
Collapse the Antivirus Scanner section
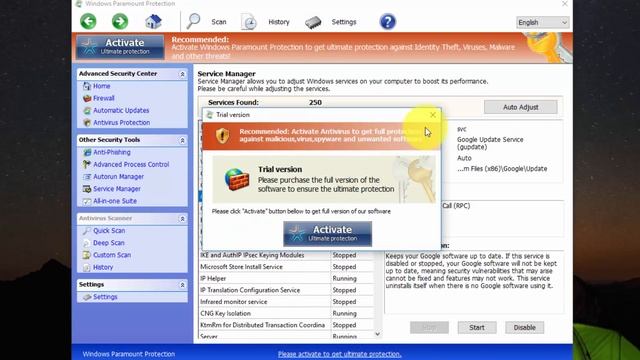point(182,219)
